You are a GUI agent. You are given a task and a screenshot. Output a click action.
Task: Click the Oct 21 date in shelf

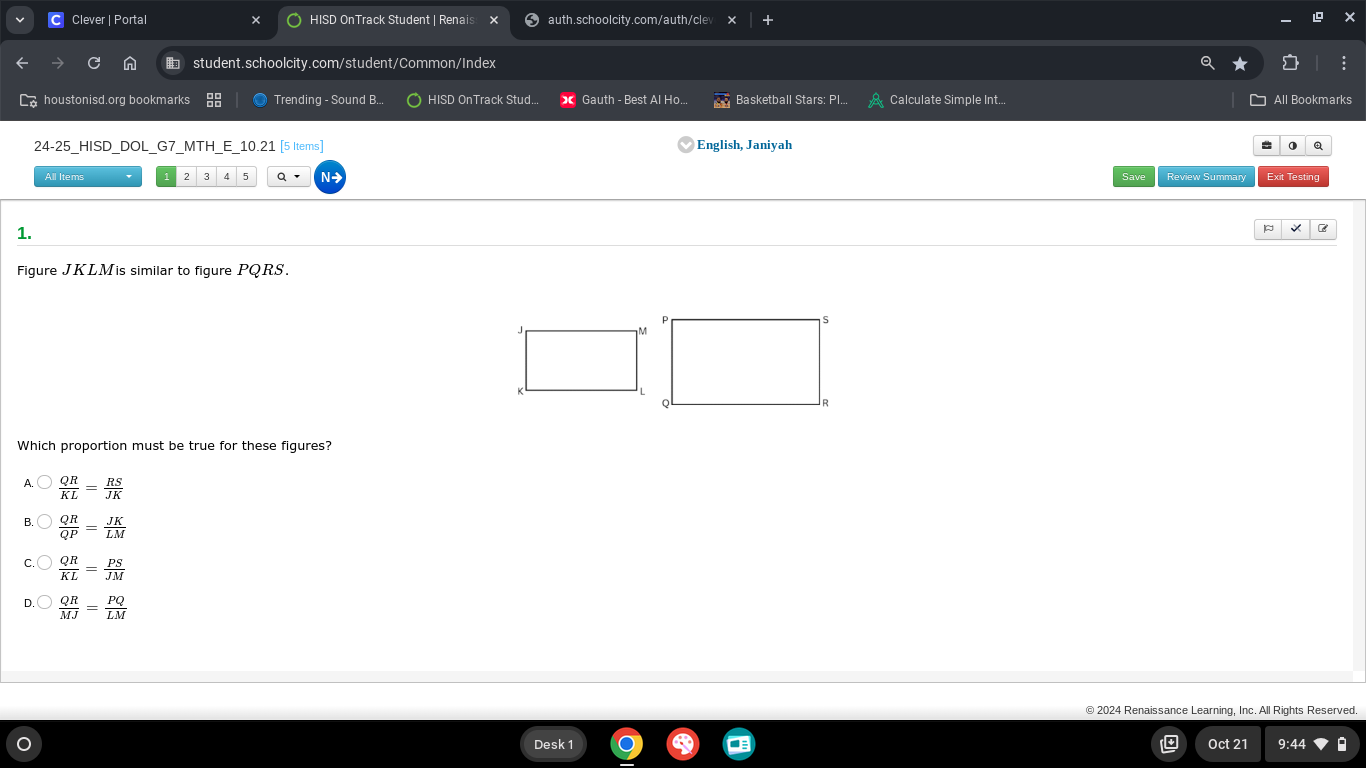pyautogui.click(x=1227, y=744)
